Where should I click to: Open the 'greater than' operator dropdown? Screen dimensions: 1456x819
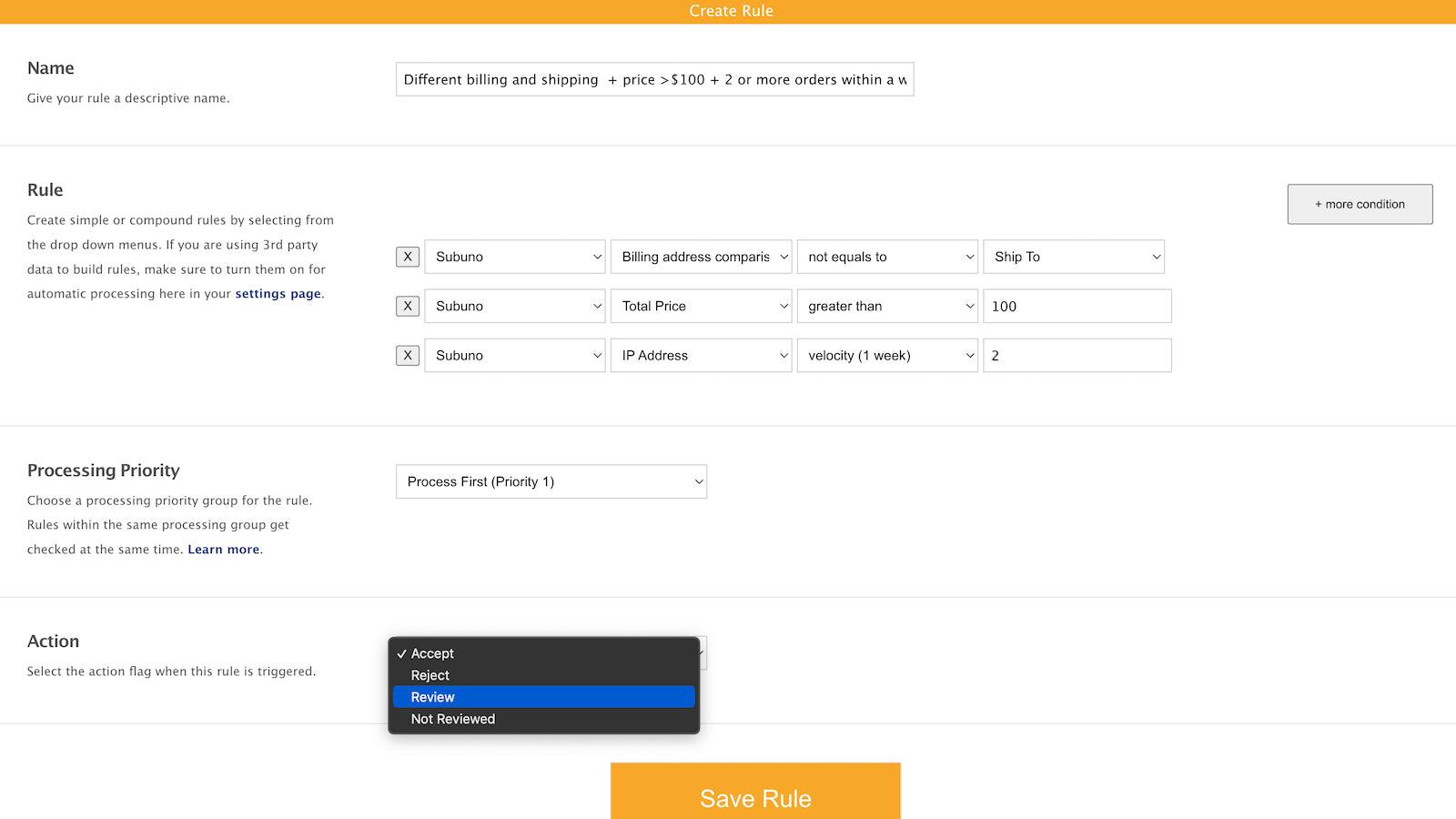tap(886, 306)
